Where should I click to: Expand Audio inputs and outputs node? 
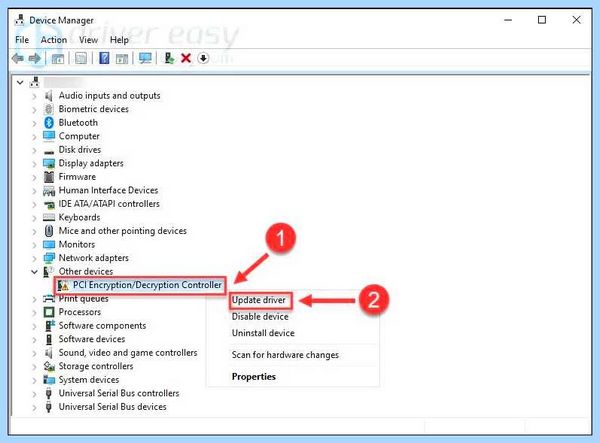point(34,96)
